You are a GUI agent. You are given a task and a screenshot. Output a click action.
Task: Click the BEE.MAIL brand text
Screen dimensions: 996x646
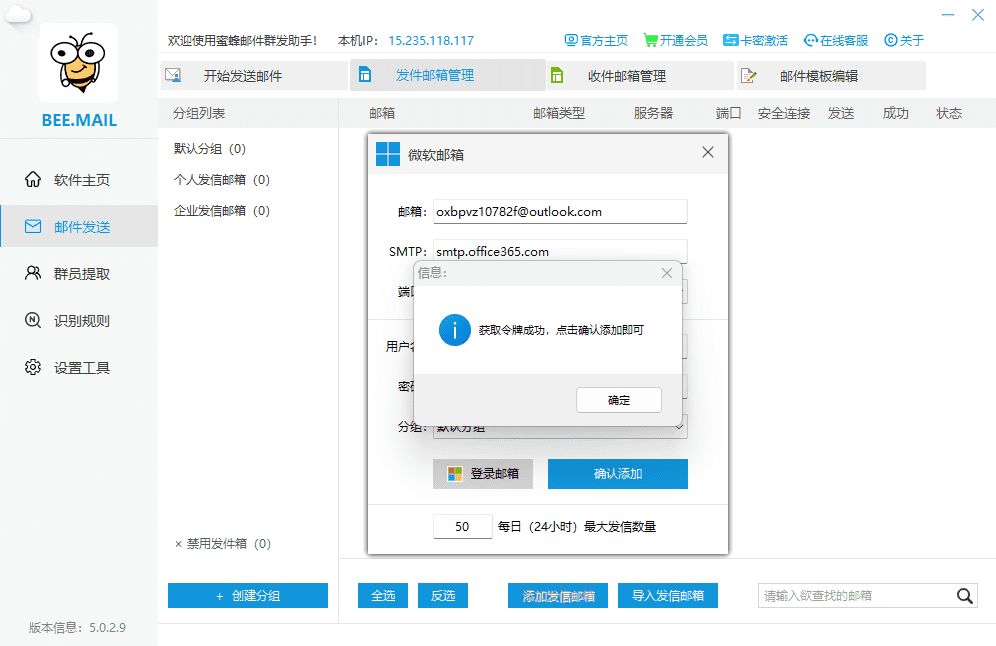point(79,120)
